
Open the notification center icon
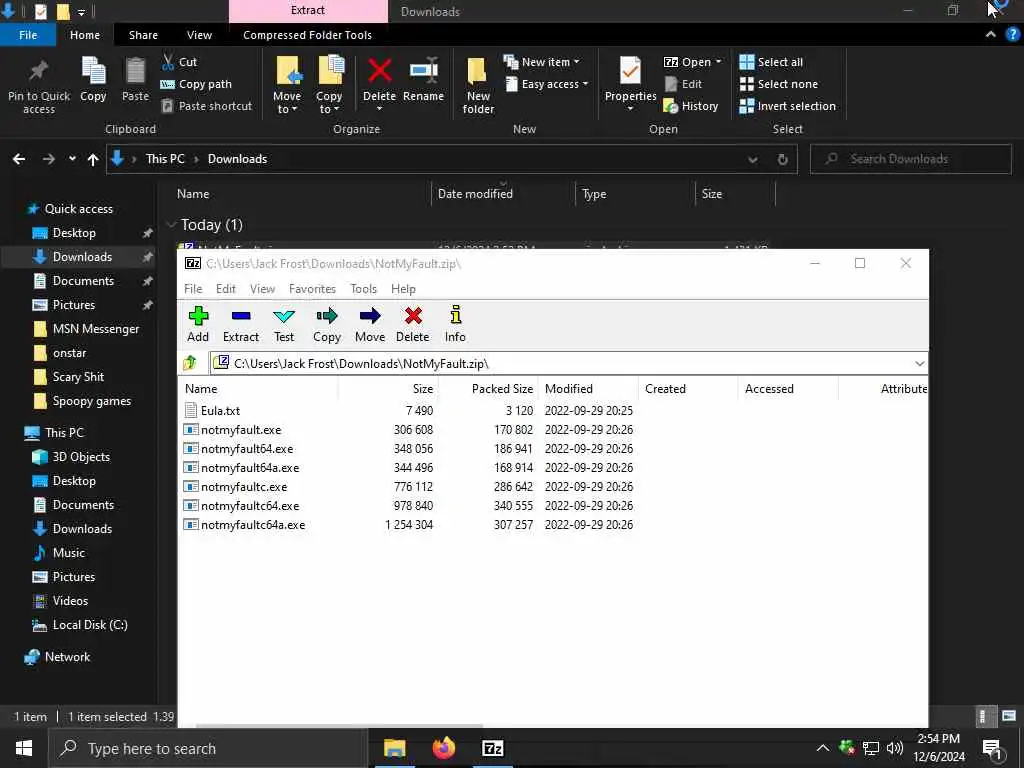tap(993, 748)
